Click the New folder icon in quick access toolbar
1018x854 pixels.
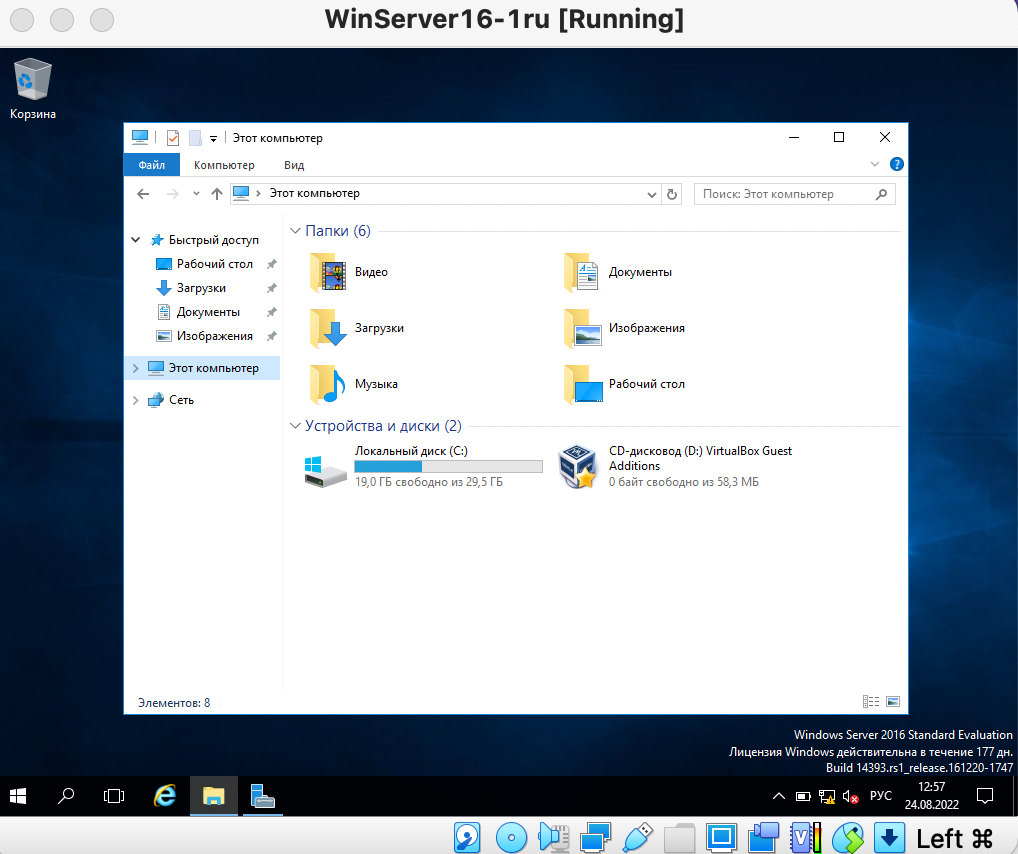coord(195,138)
